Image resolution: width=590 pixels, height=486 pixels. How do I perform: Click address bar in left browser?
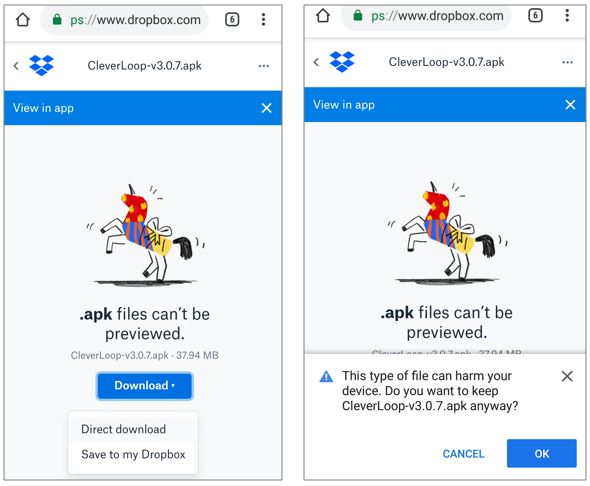pos(125,20)
